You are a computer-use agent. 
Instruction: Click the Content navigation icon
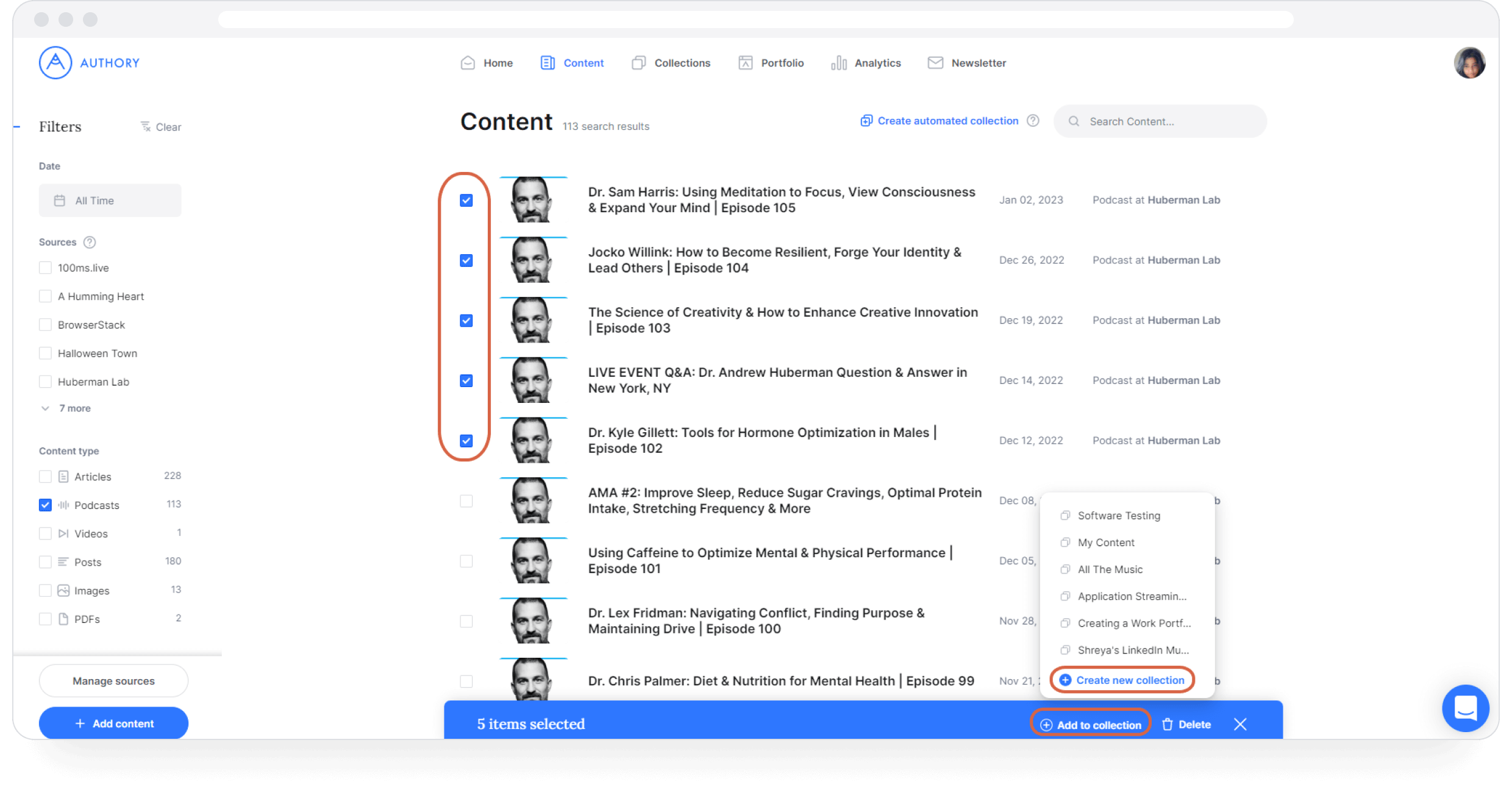(547, 62)
